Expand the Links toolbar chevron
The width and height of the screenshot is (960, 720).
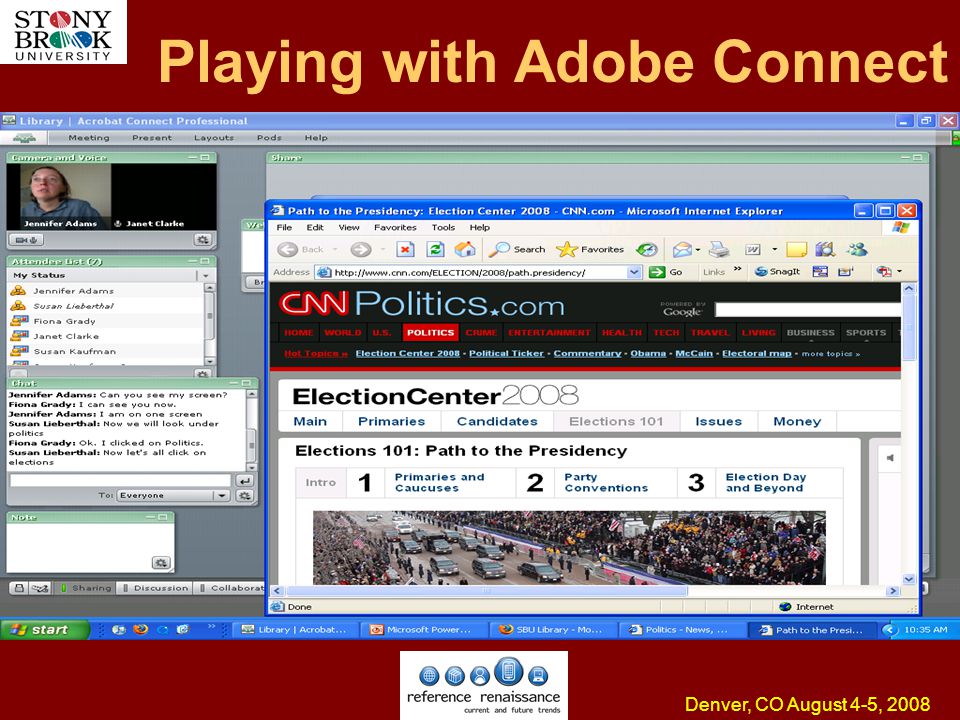pos(738,269)
